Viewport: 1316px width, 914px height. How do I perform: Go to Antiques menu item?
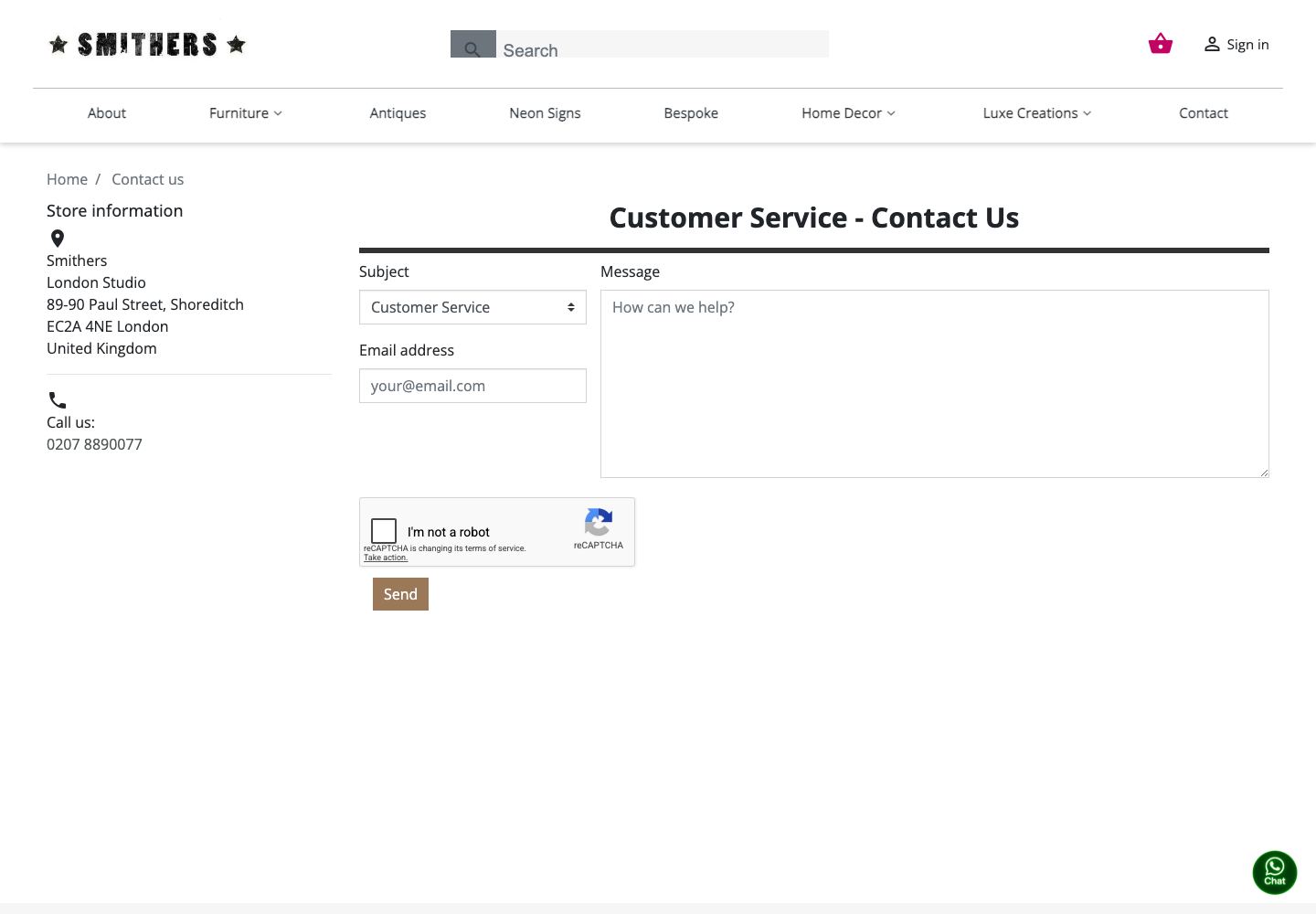click(398, 113)
